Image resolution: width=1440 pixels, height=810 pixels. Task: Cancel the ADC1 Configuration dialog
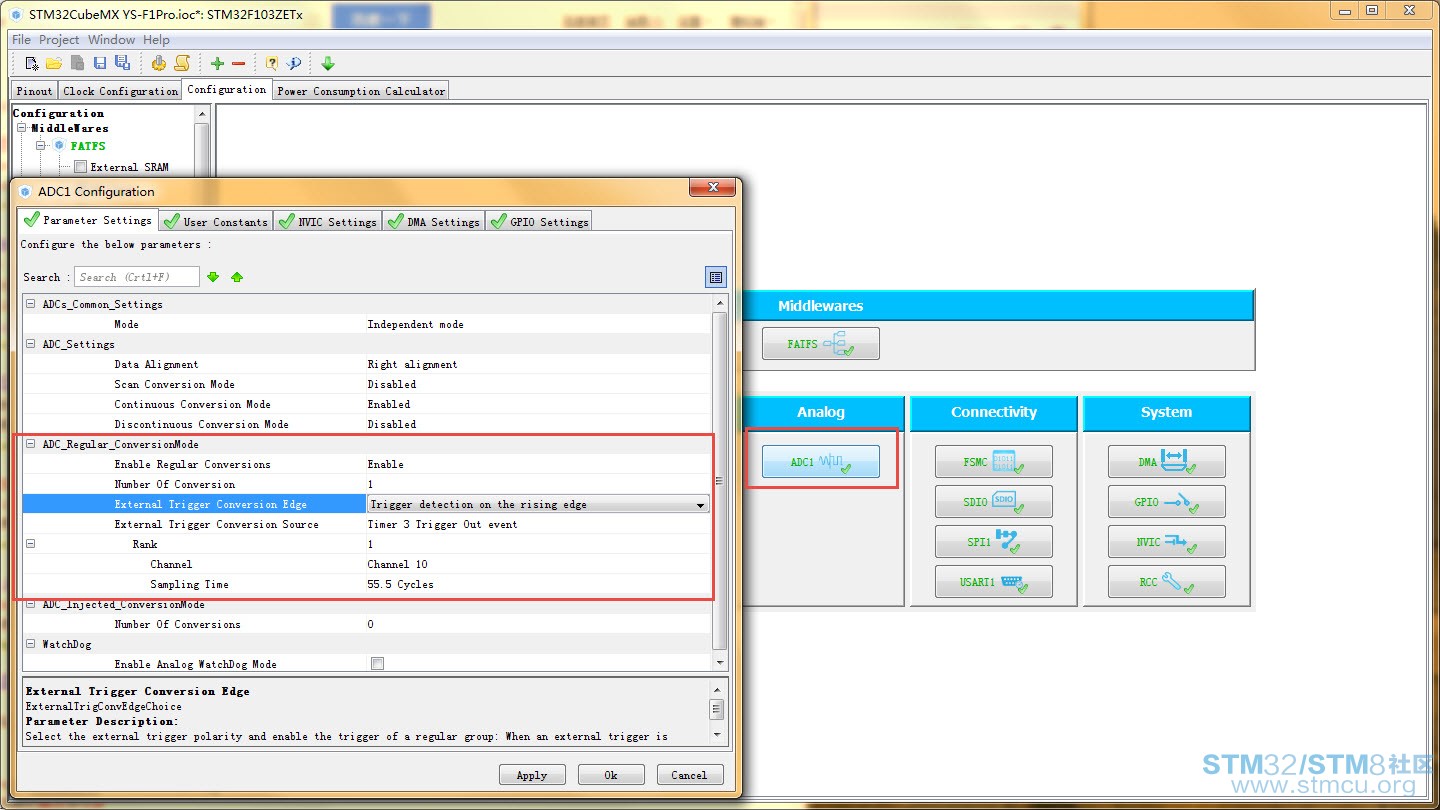690,775
